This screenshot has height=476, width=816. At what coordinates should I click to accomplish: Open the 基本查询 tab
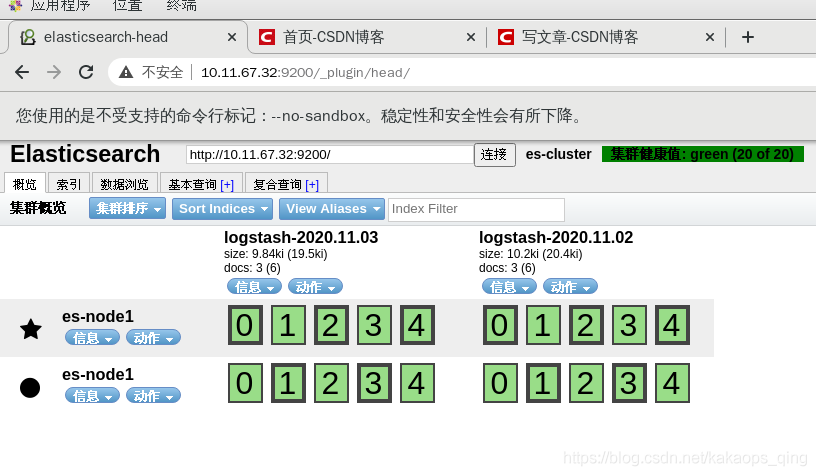(201, 184)
